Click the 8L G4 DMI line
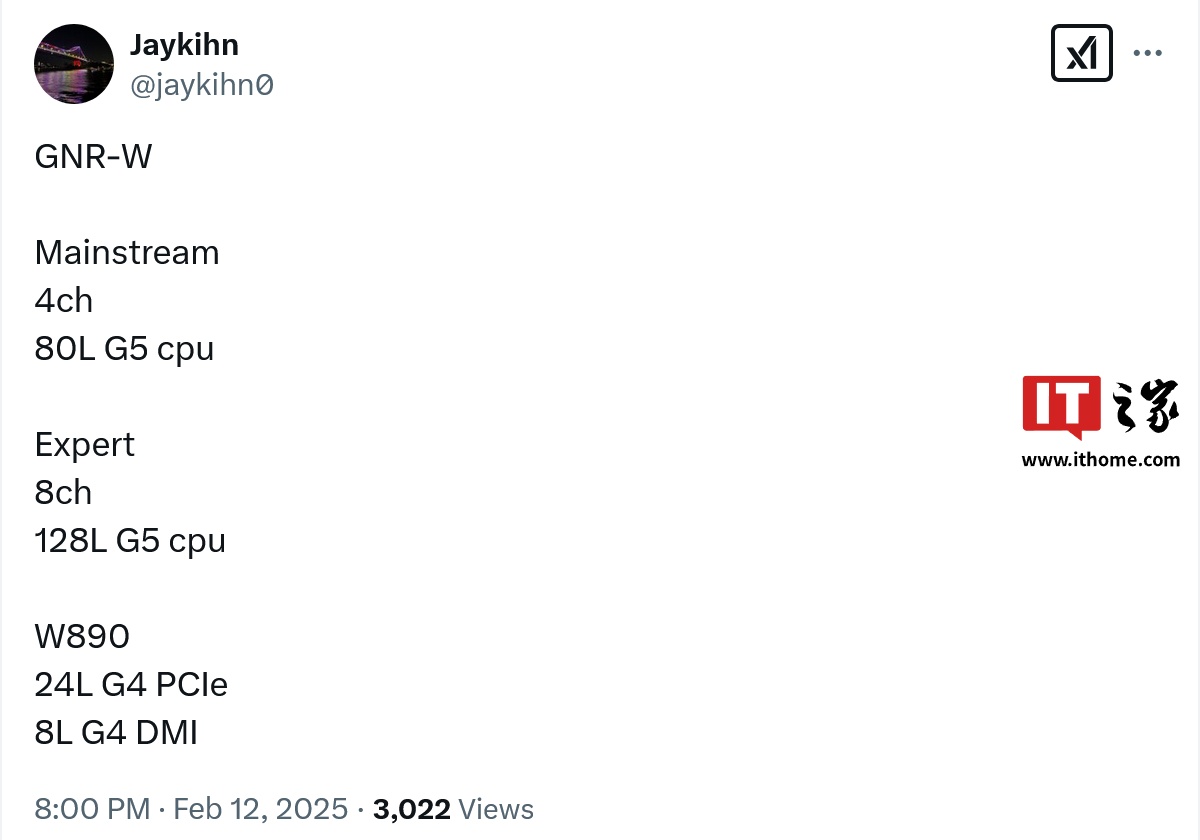Screen dimensions: 1200x840 click(116, 733)
